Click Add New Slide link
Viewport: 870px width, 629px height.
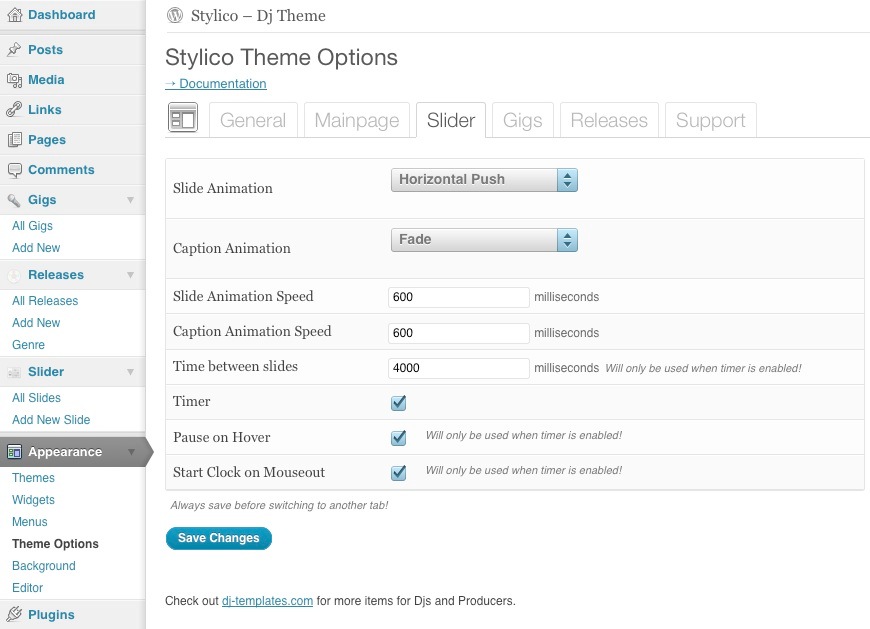(51, 420)
